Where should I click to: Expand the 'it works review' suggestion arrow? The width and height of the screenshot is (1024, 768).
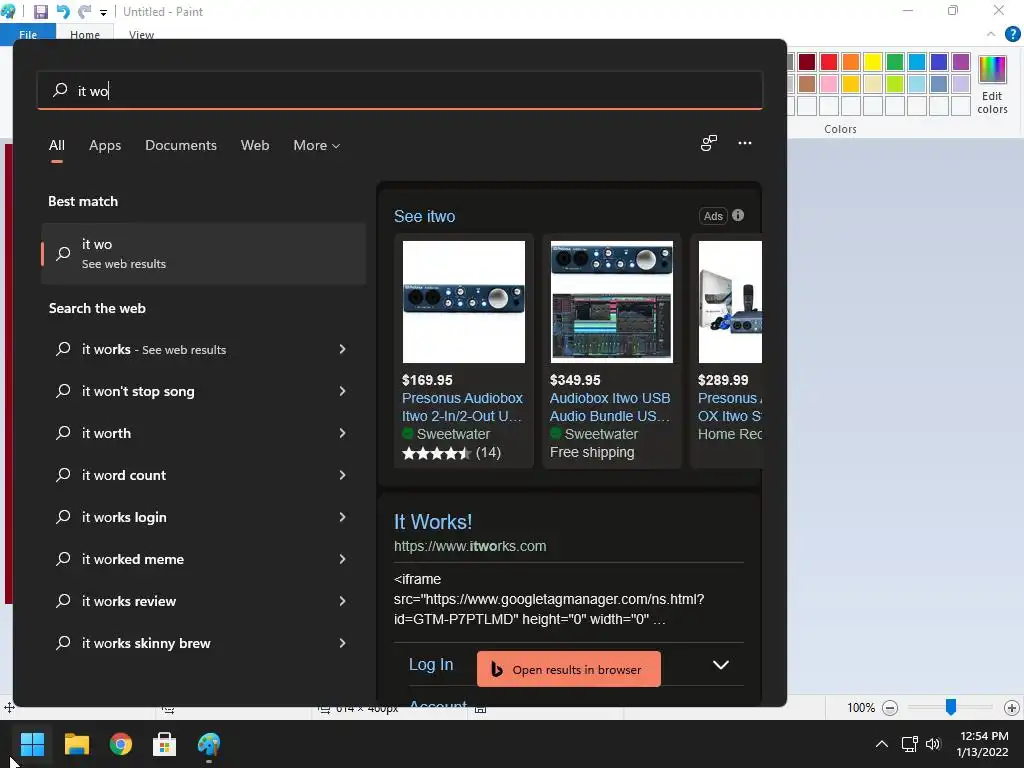click(x=342, y=601)
